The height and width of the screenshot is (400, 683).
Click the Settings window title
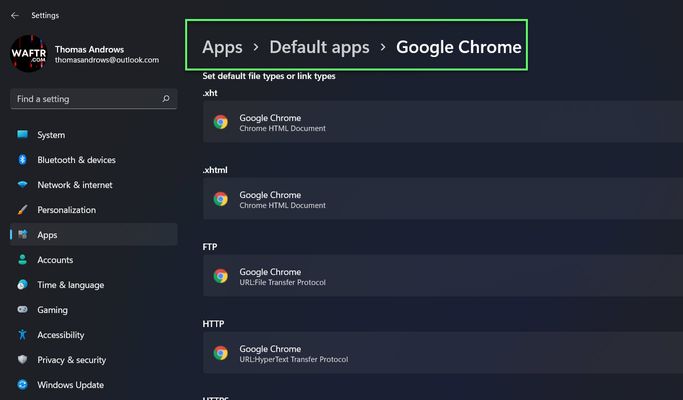coord(45,15)
